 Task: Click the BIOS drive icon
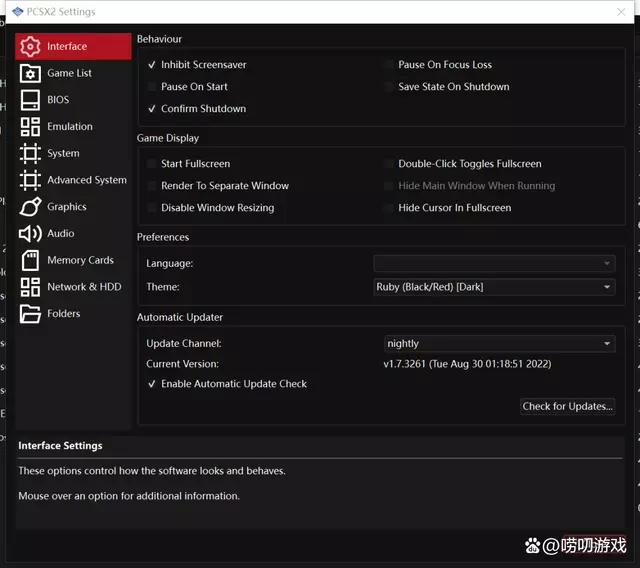(x=30, y=100)
